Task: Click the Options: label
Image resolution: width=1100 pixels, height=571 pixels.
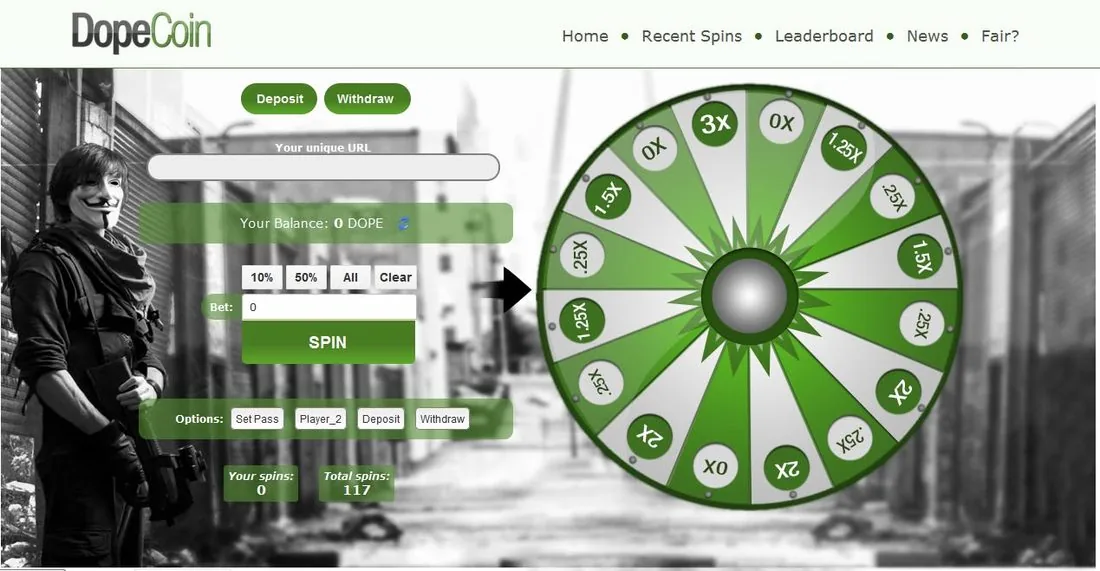Action: 199,419
